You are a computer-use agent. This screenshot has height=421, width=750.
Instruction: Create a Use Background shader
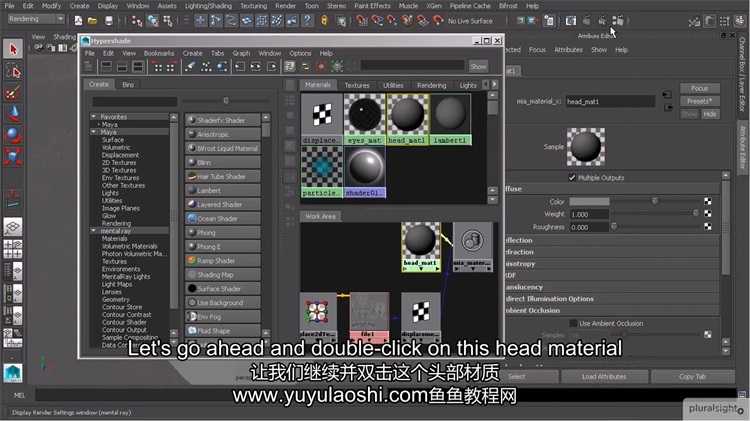(x=223, y=302)
